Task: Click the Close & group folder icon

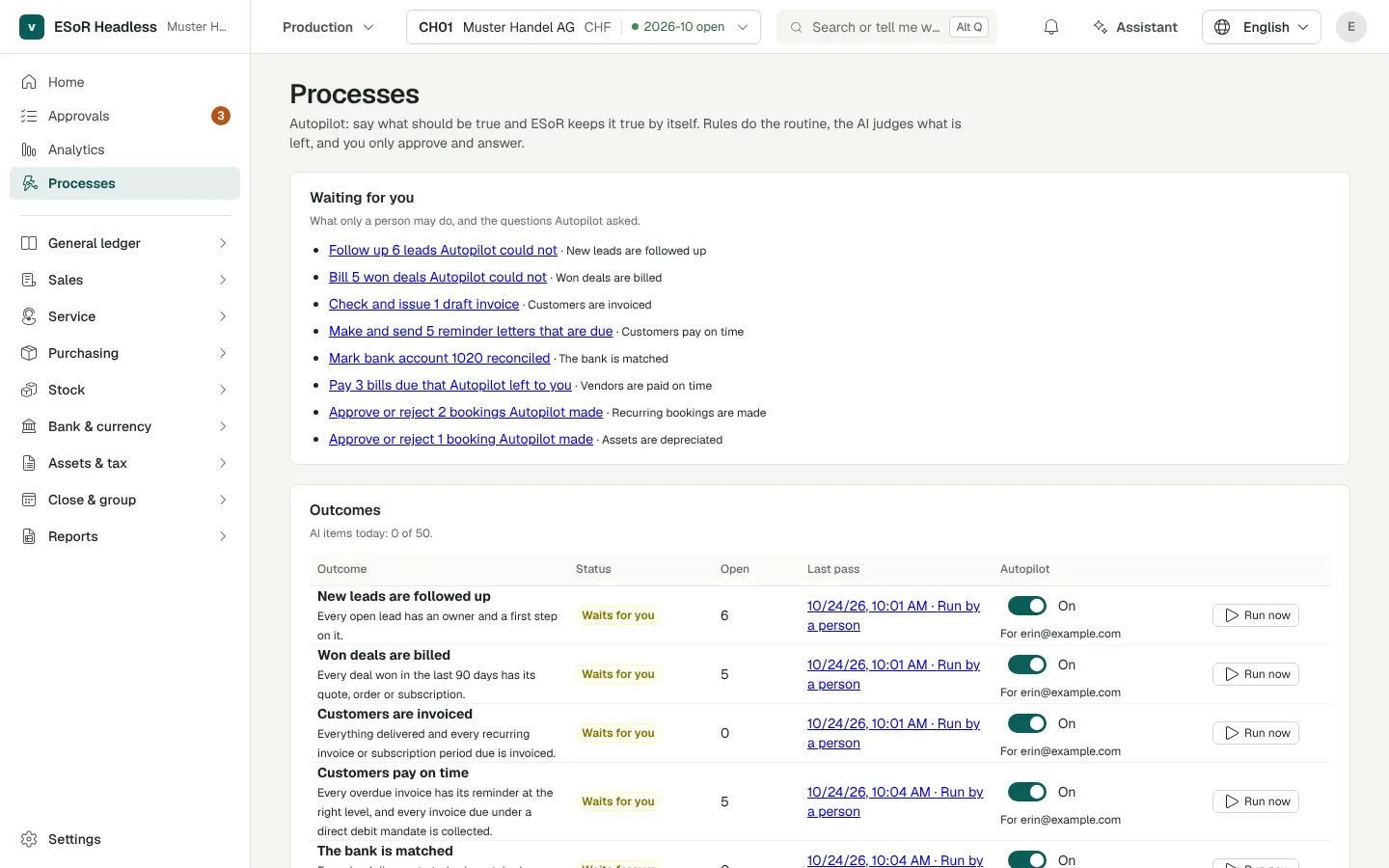Action: (x=29, y=500)
